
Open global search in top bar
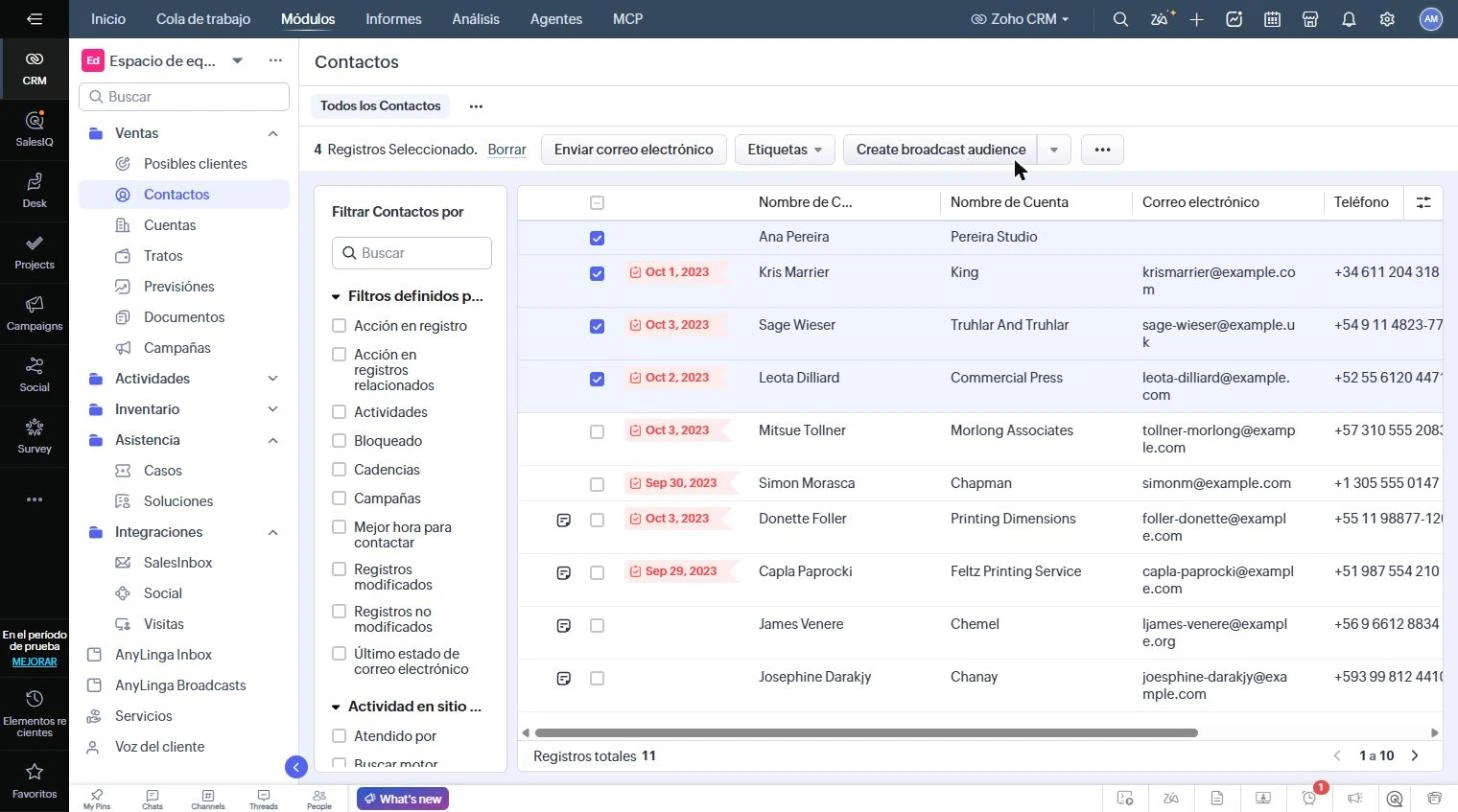pyautogui.click(x=1121, y=19)
